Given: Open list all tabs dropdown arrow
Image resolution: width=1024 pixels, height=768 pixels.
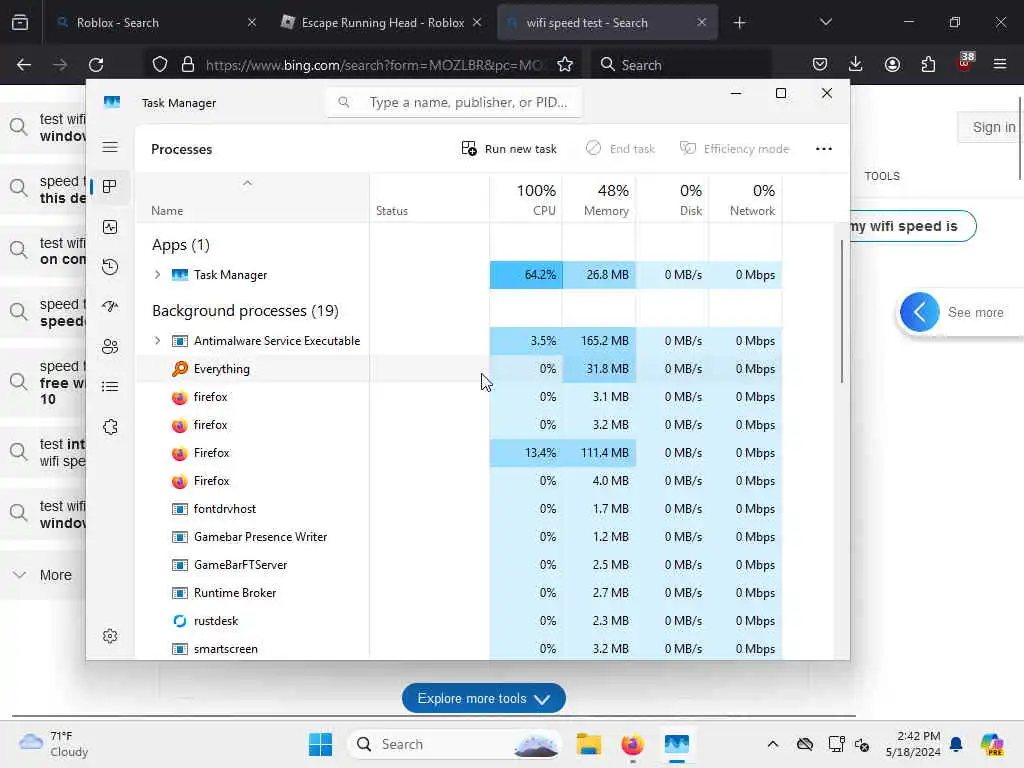Looking at the screenshot, I should (825, 23).
